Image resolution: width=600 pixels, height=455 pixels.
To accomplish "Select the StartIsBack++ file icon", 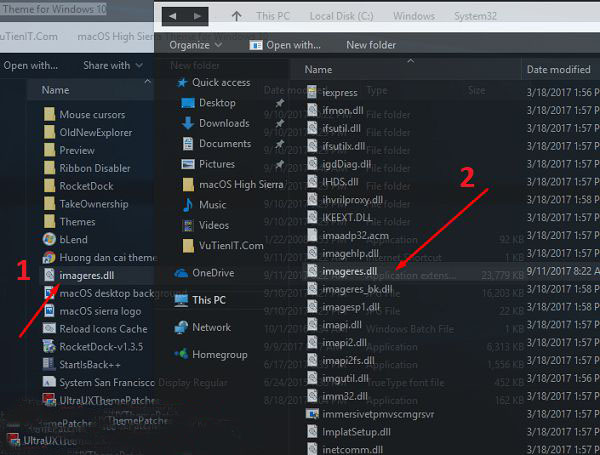I will (49, 364).
